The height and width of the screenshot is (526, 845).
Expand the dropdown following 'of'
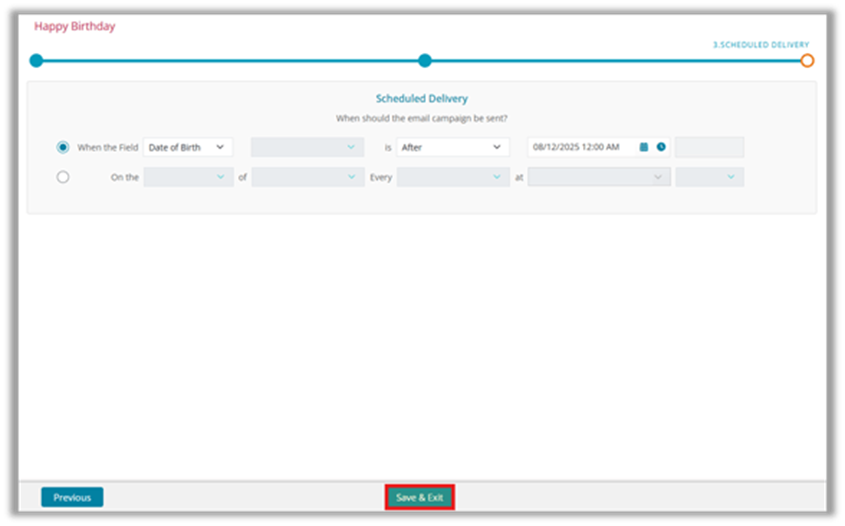click(x=307, y=177)
